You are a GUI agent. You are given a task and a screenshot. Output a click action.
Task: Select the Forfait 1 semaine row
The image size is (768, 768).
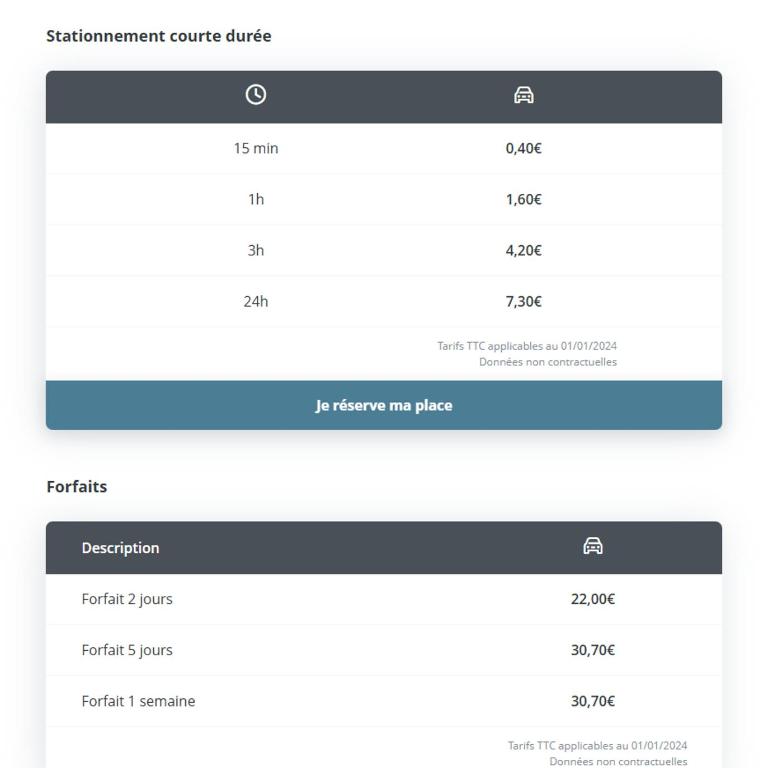coord(384,701)
